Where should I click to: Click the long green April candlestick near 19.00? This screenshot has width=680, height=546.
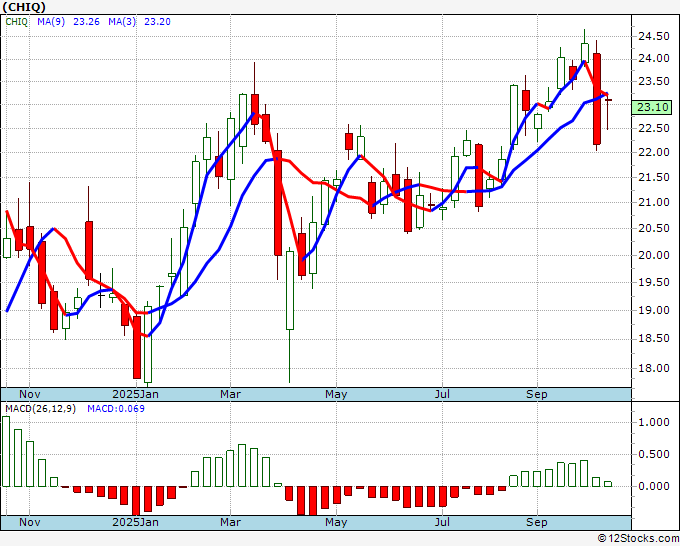tap(290, 290)
